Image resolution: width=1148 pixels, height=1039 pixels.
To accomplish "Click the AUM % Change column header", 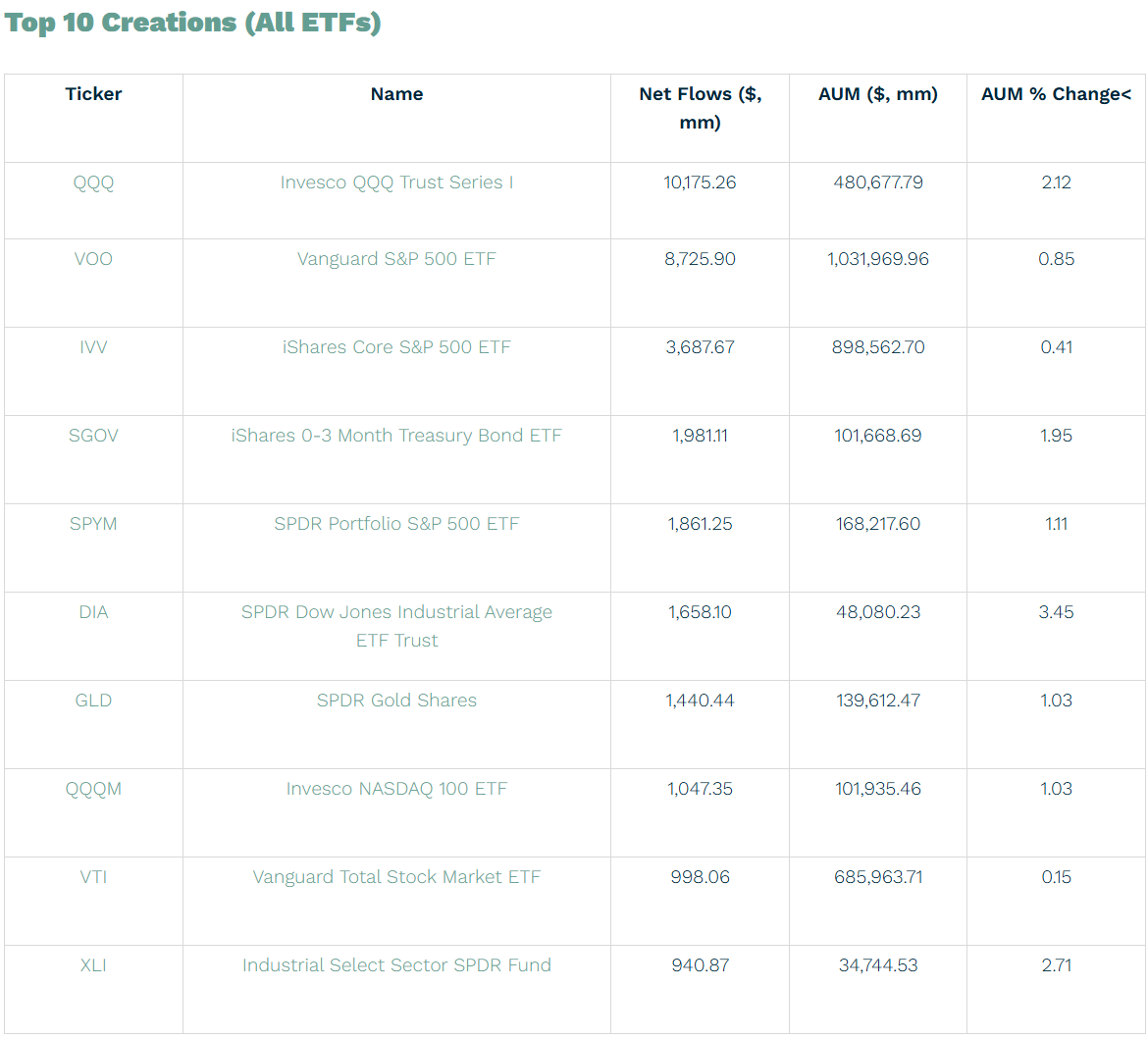I will click(x=1056, y=94).
